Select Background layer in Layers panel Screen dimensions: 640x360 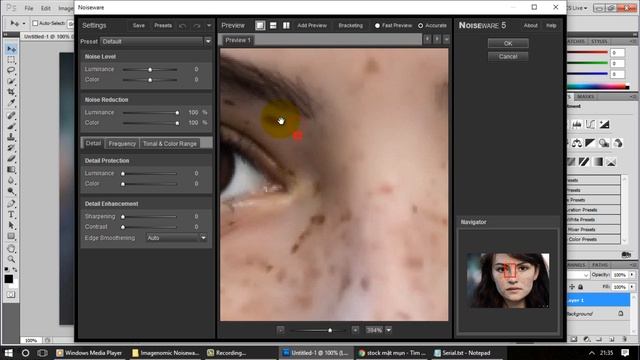tap(599, 314)
